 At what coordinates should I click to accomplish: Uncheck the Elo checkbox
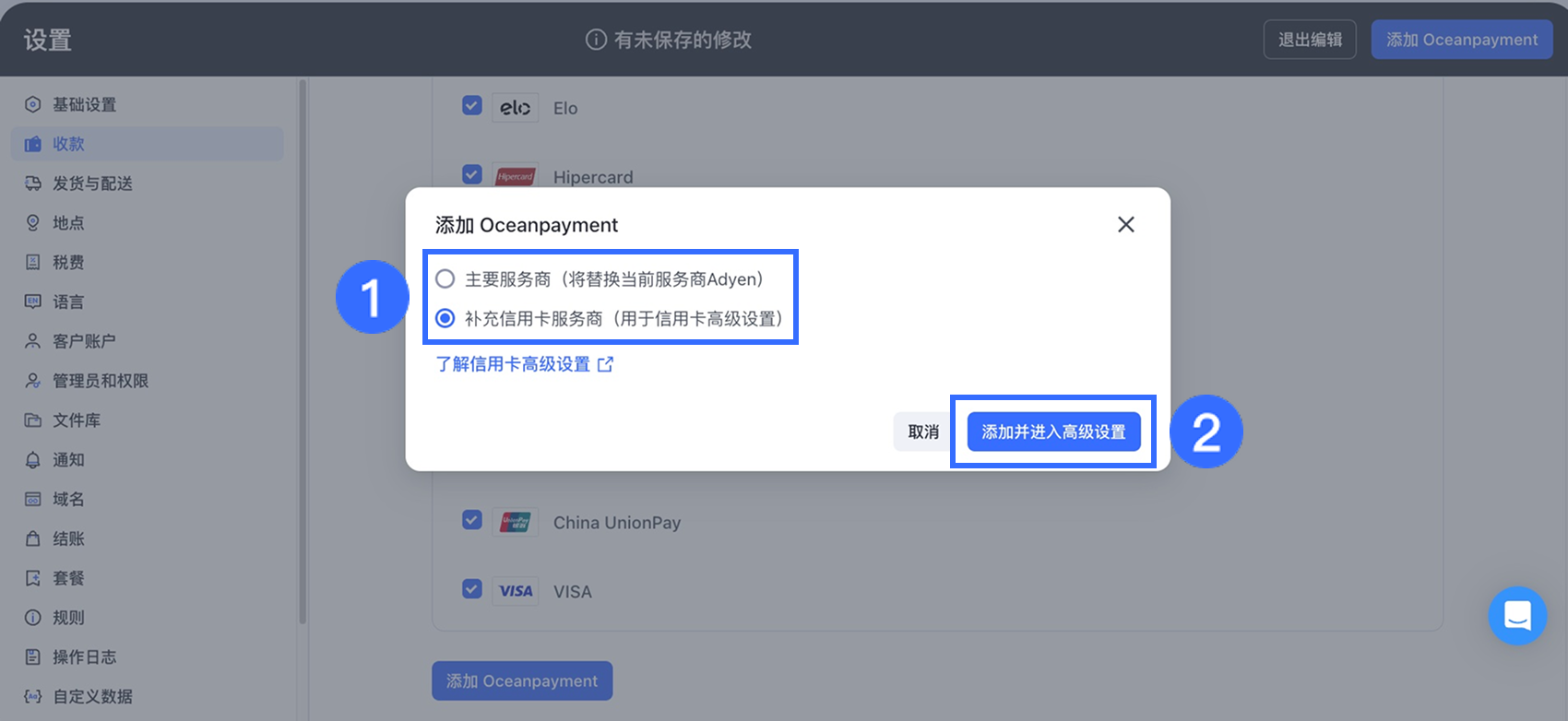pyautogui.click(x=472, y=105)
